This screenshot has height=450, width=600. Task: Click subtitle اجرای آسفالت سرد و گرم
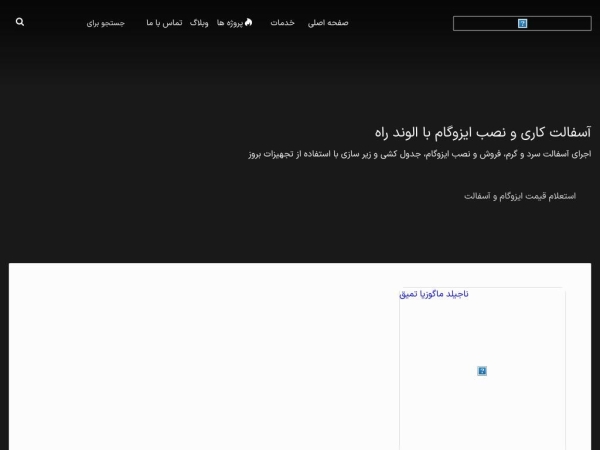pos(420,154)
